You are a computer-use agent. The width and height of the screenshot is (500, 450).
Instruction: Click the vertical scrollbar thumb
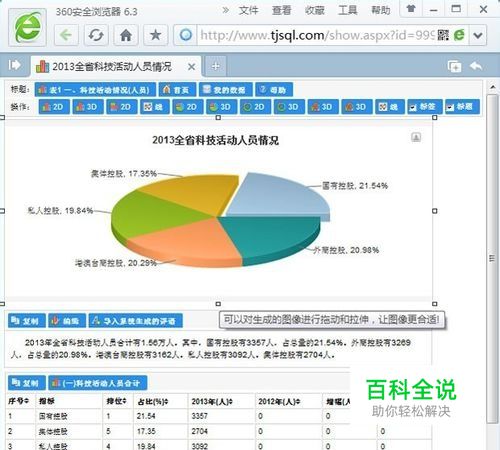pyautogui.click(x=492, y=258)
